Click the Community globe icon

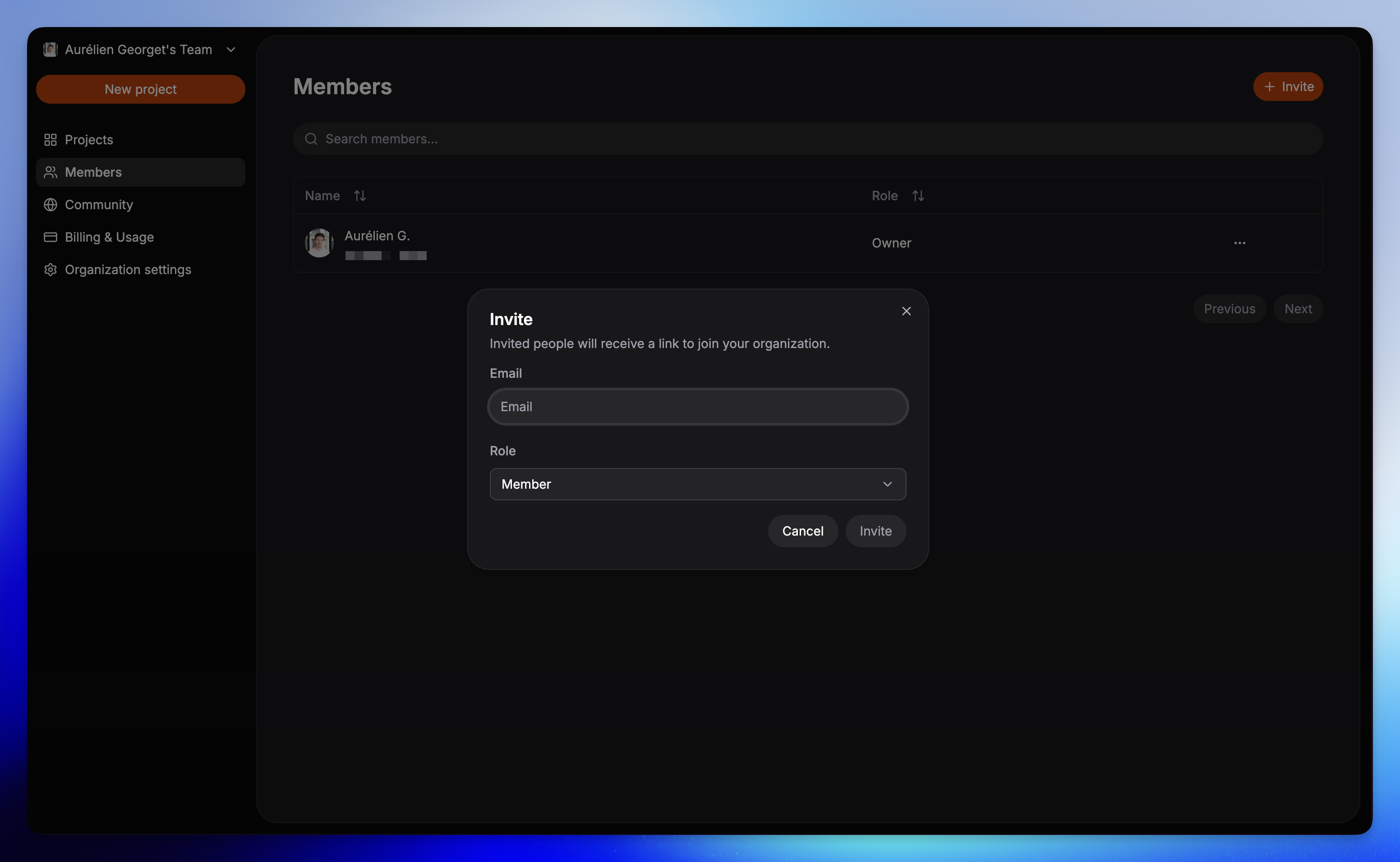pyautogui.click(x=50, y=205)
